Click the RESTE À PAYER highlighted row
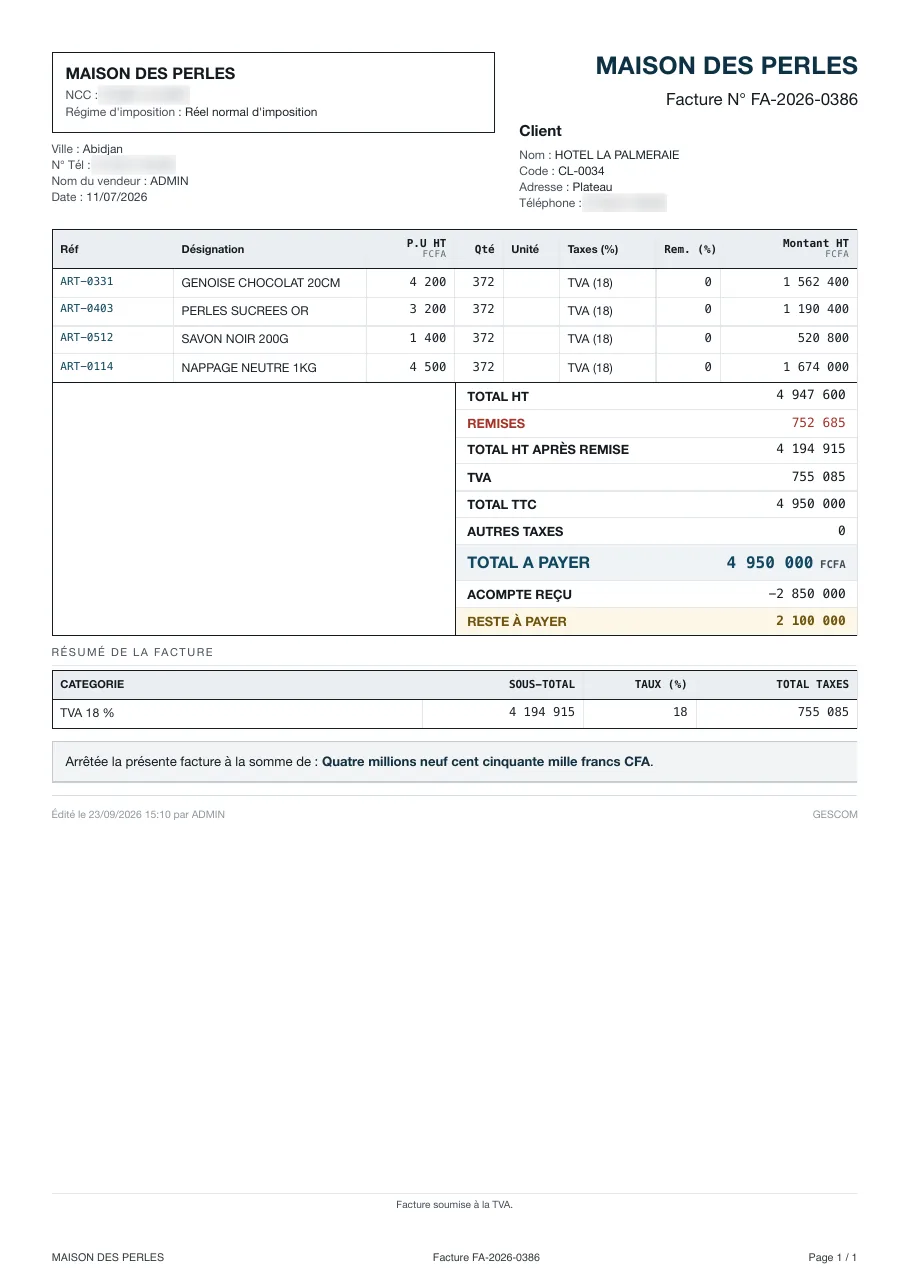This screenshot has height=1287, width=909. [x=656, y=621]
